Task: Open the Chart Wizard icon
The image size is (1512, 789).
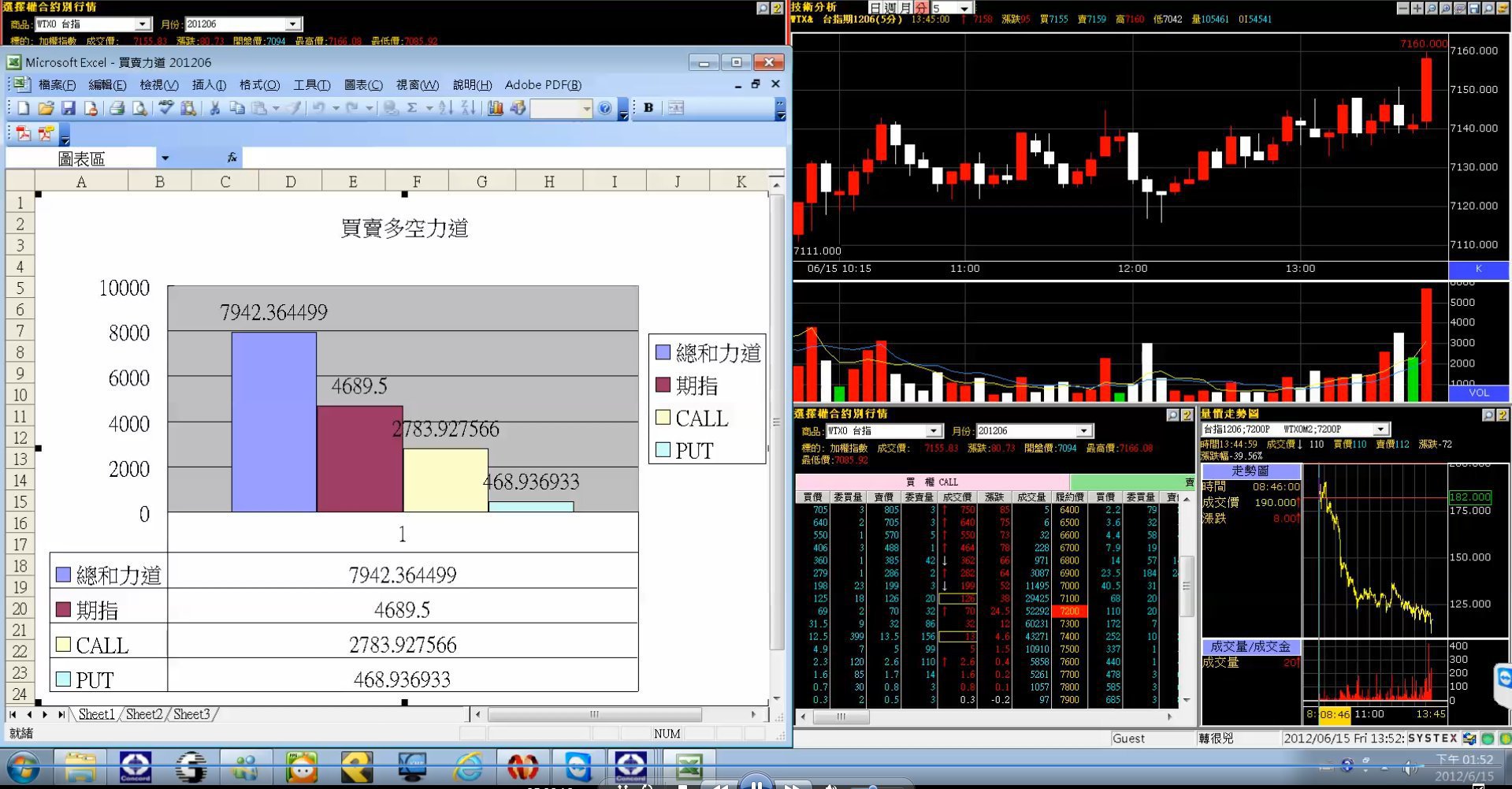Action: coord(495,108)
